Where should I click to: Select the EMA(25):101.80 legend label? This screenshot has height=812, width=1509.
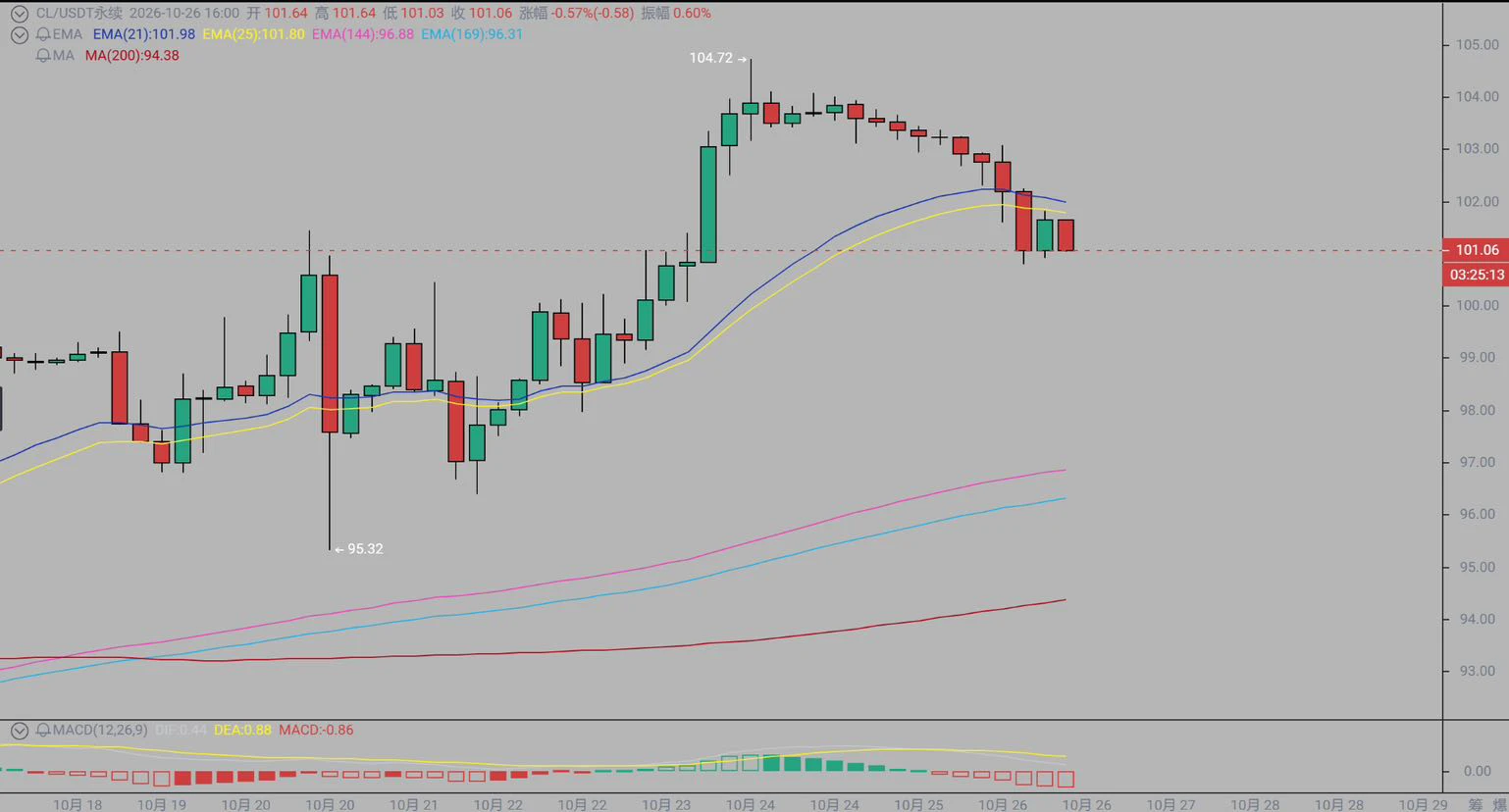(x=253, y=34)
